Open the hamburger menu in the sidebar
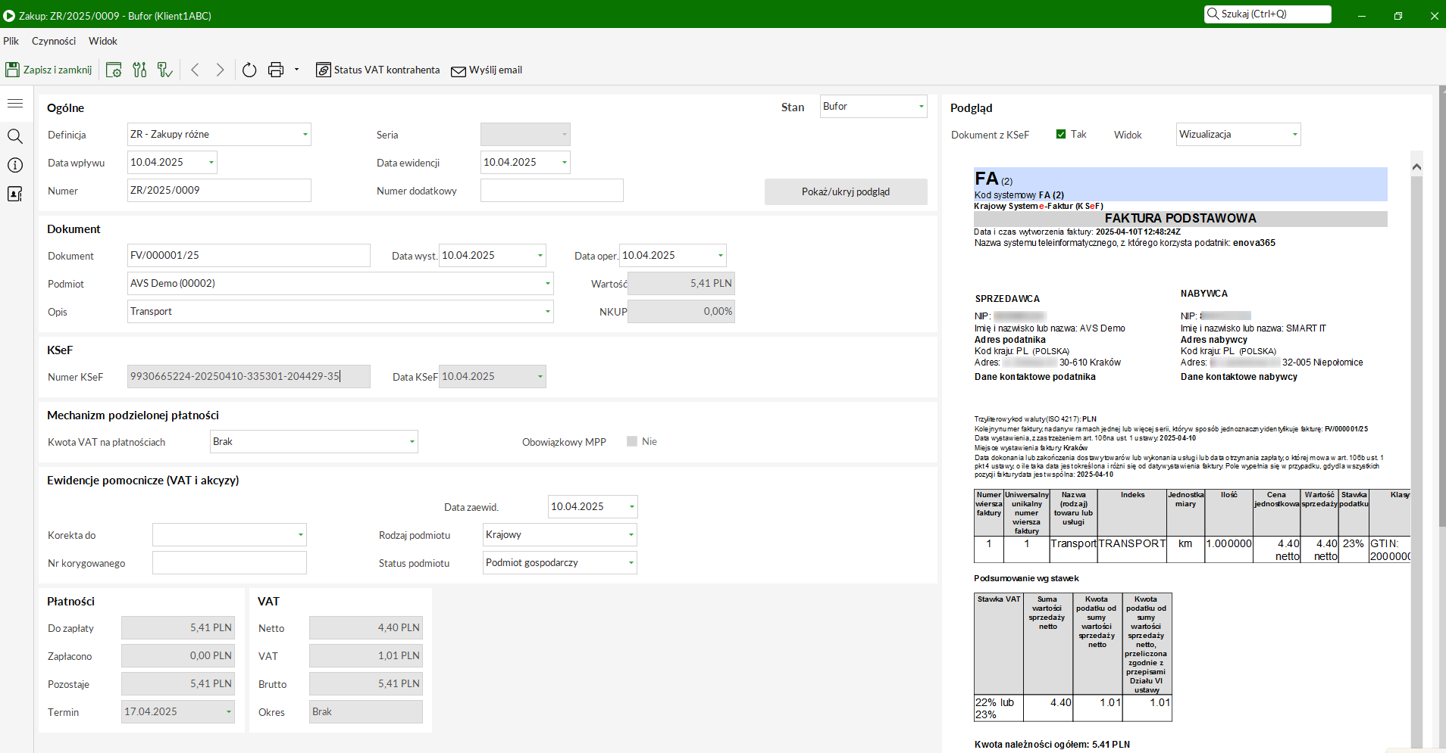This screenshot has height=753, width=1446. (15, 104)
